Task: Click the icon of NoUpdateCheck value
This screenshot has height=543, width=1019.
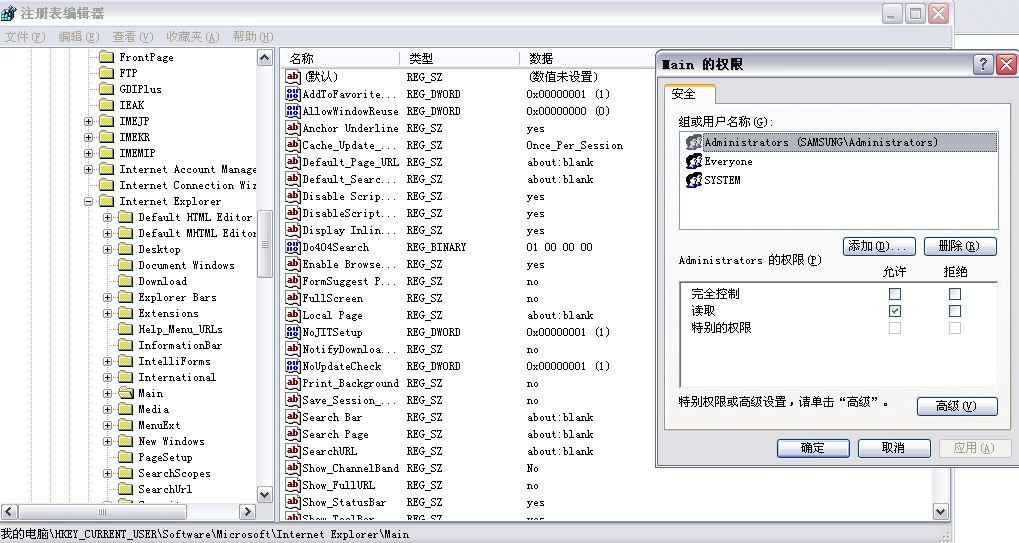Action: (293, 366)
